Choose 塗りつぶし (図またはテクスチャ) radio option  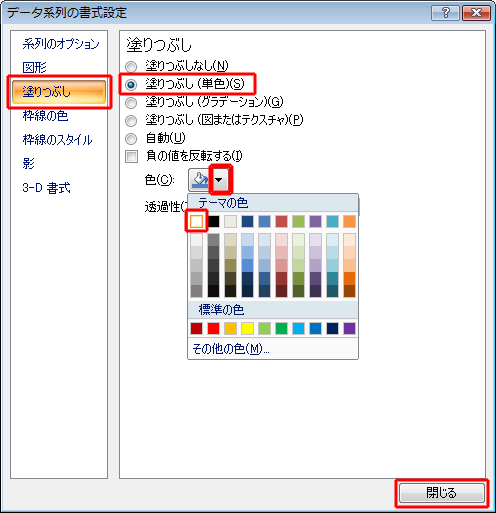click(131, 120)
